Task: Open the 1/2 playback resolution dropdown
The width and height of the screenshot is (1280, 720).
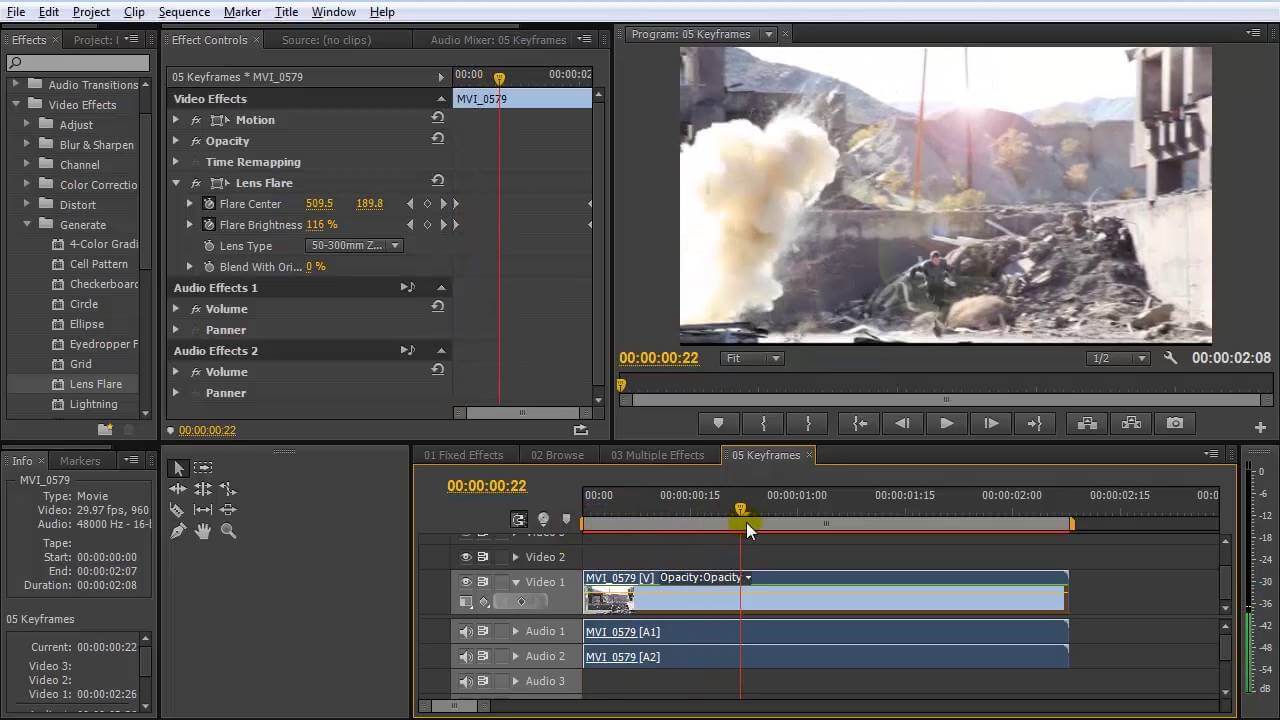Action: pos(1118,358)
